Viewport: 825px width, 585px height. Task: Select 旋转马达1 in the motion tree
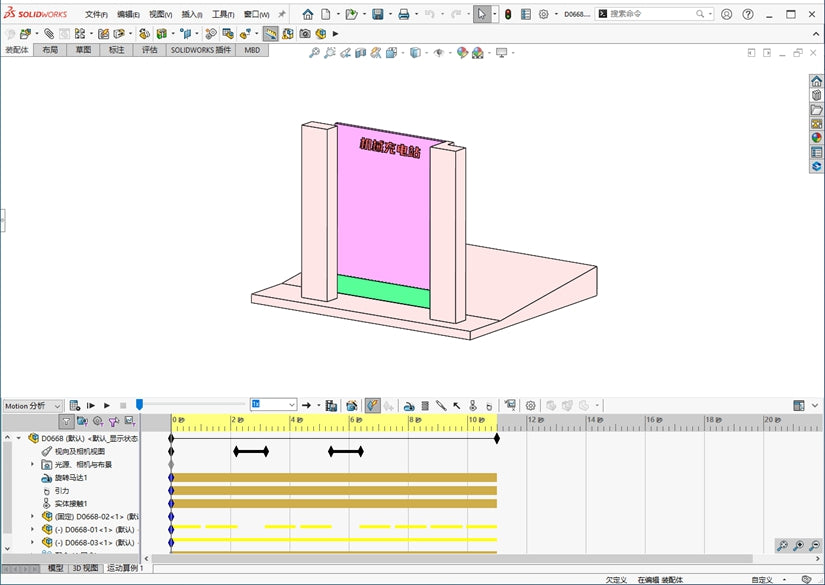click(x=71, y=478)
